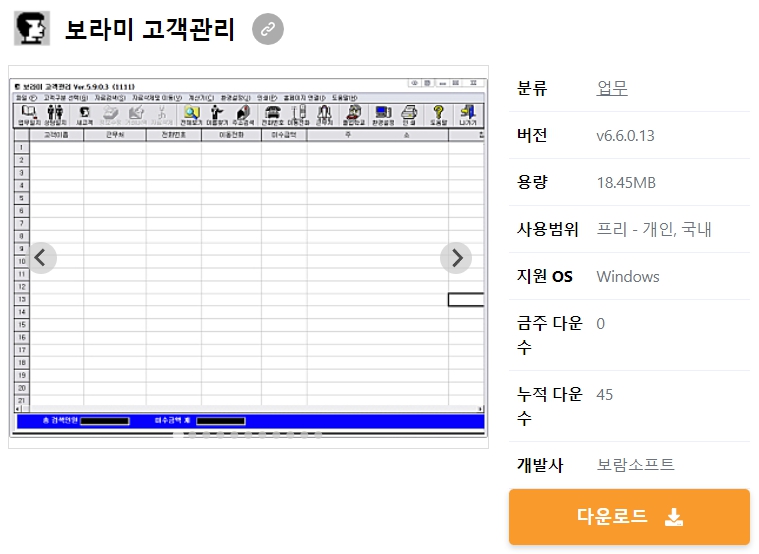759x554 pixels.
Task: Show the previous screenshot with the left arrow
Action: click(x=41, y=258)
